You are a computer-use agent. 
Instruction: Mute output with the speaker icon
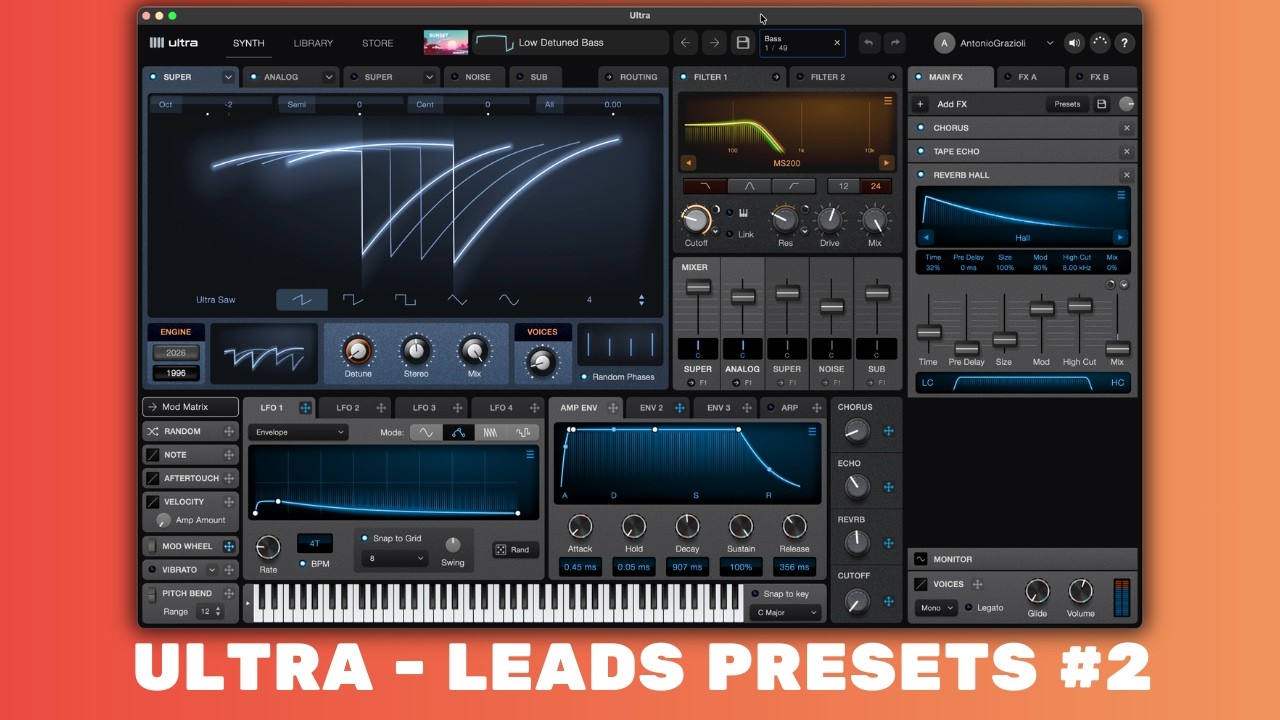coord(1074,43)
